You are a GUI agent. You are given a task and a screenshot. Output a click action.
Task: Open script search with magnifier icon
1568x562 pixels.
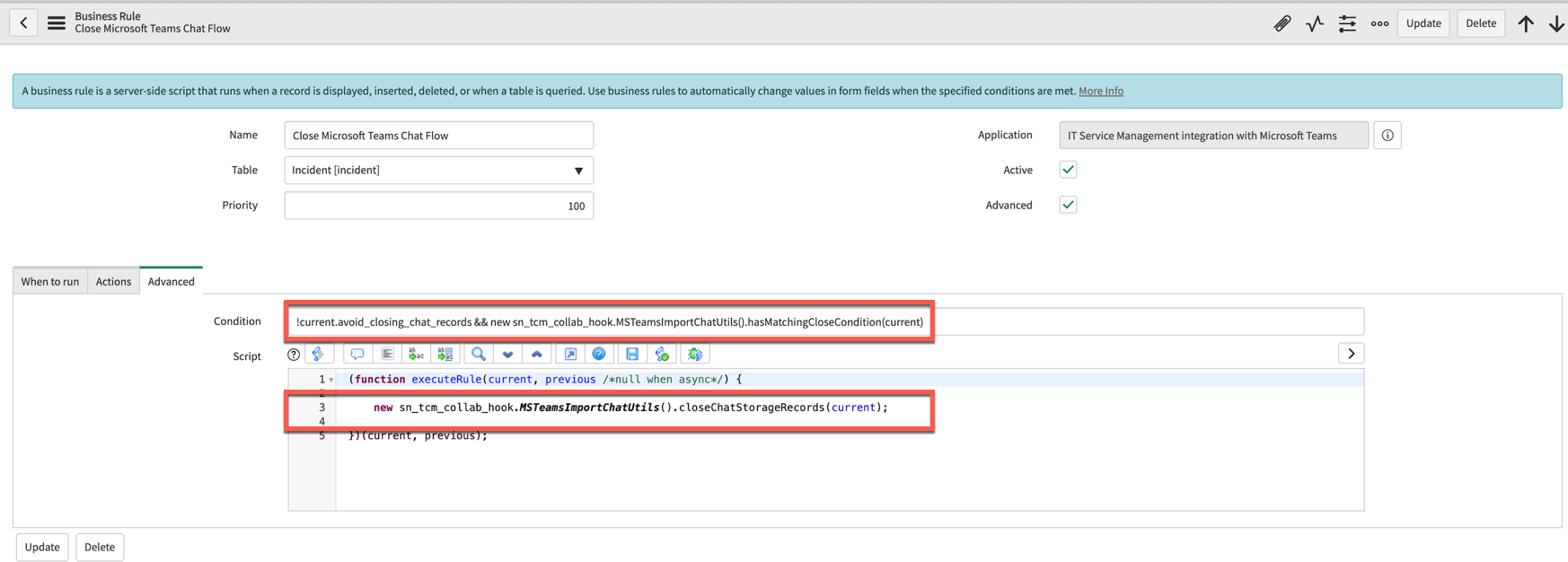[x=479, y=354]
